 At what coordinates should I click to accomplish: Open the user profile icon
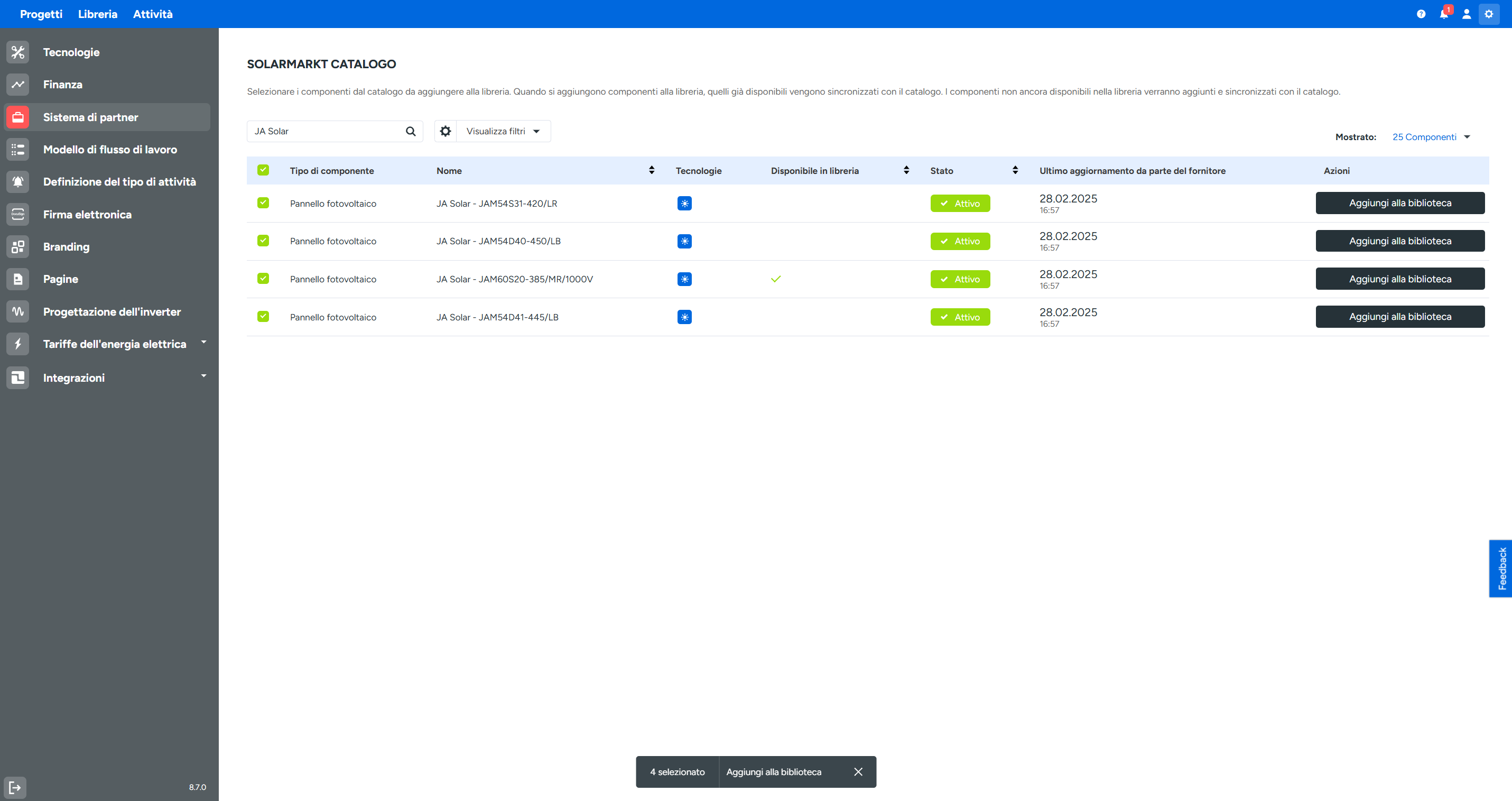[1466, 14]
